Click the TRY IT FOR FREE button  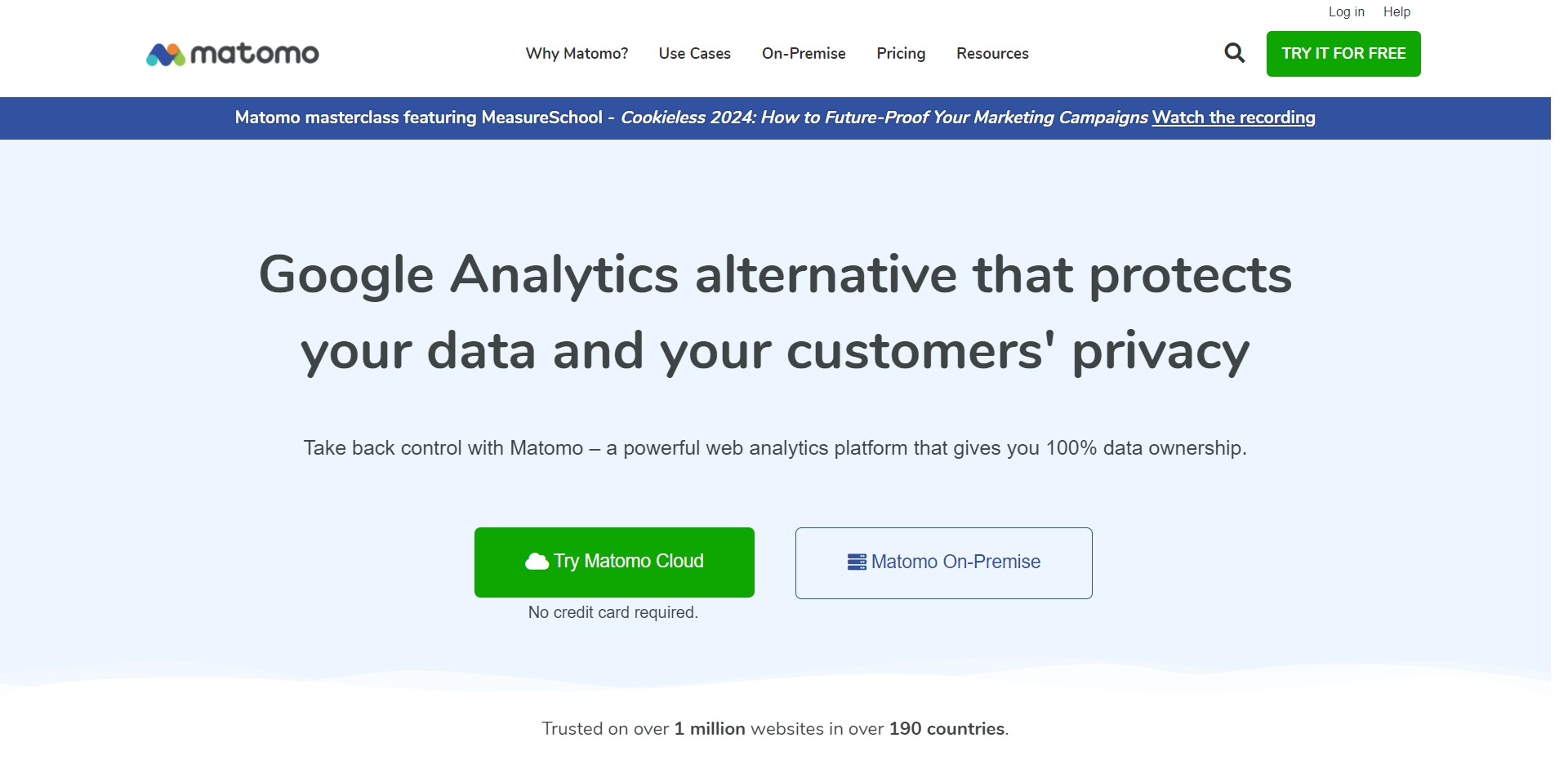pyautogui.click(x=1343, y=54)
